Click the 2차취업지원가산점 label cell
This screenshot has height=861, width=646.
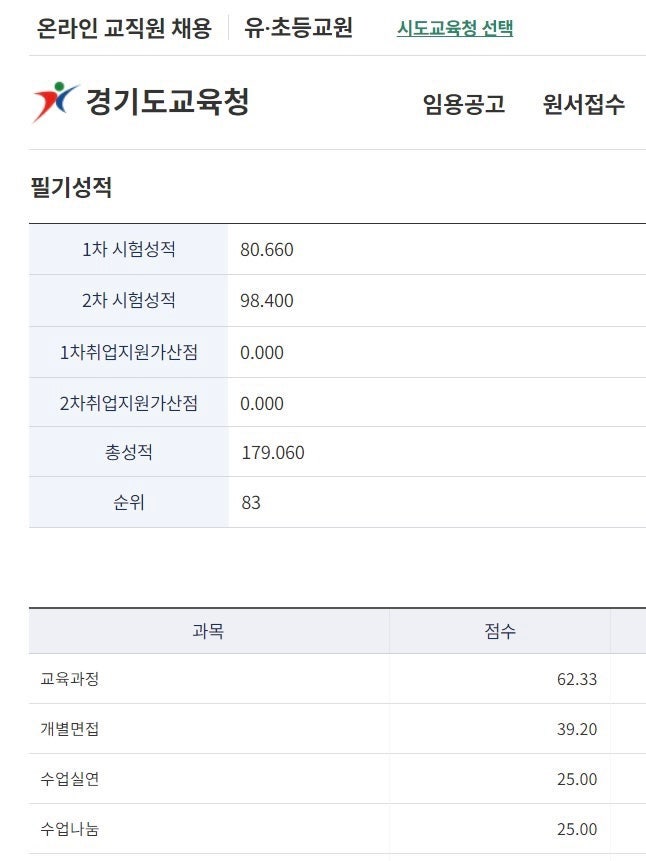coord(129,403)
